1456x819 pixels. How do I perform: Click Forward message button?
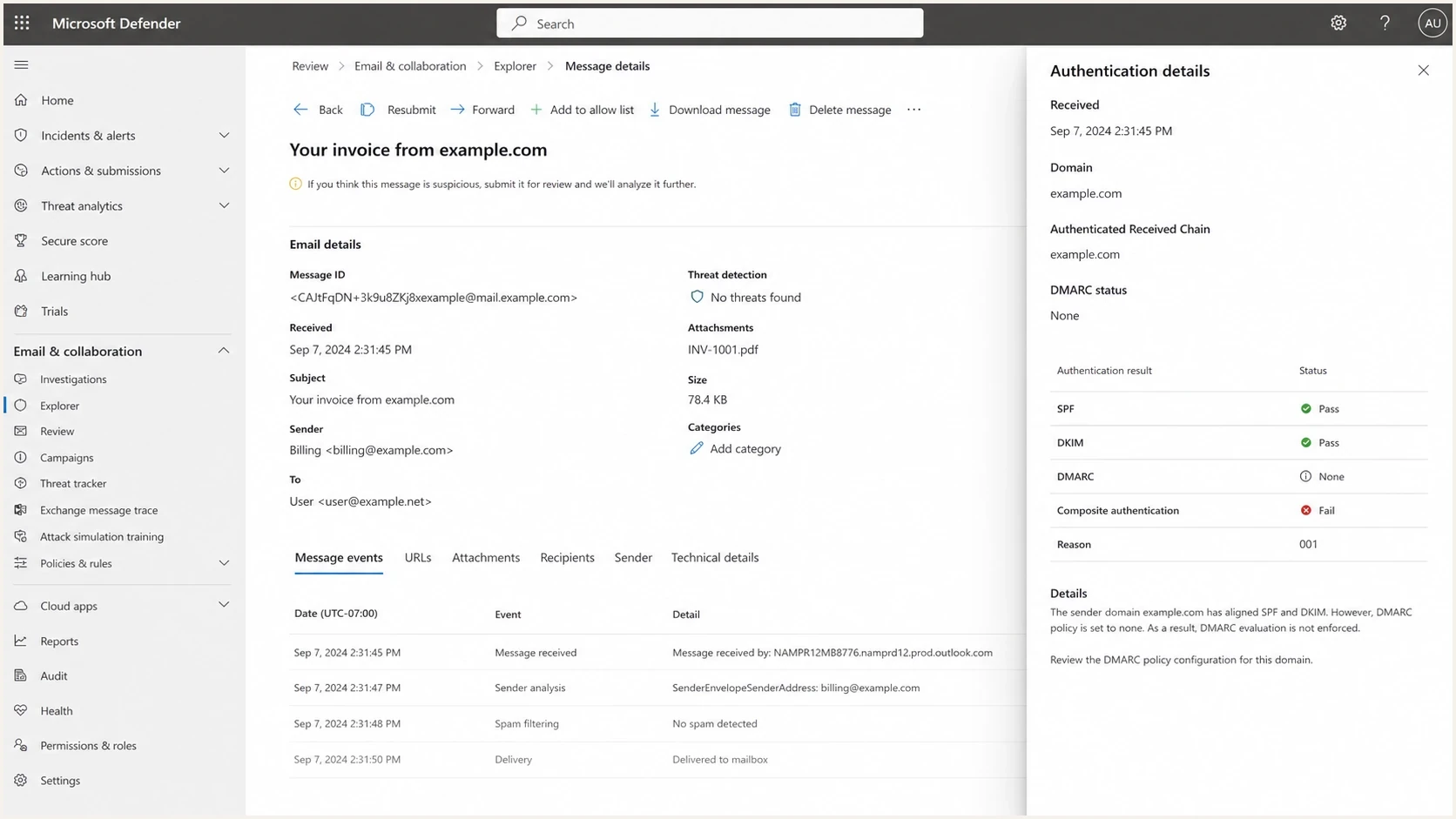[x=482, y=110]
